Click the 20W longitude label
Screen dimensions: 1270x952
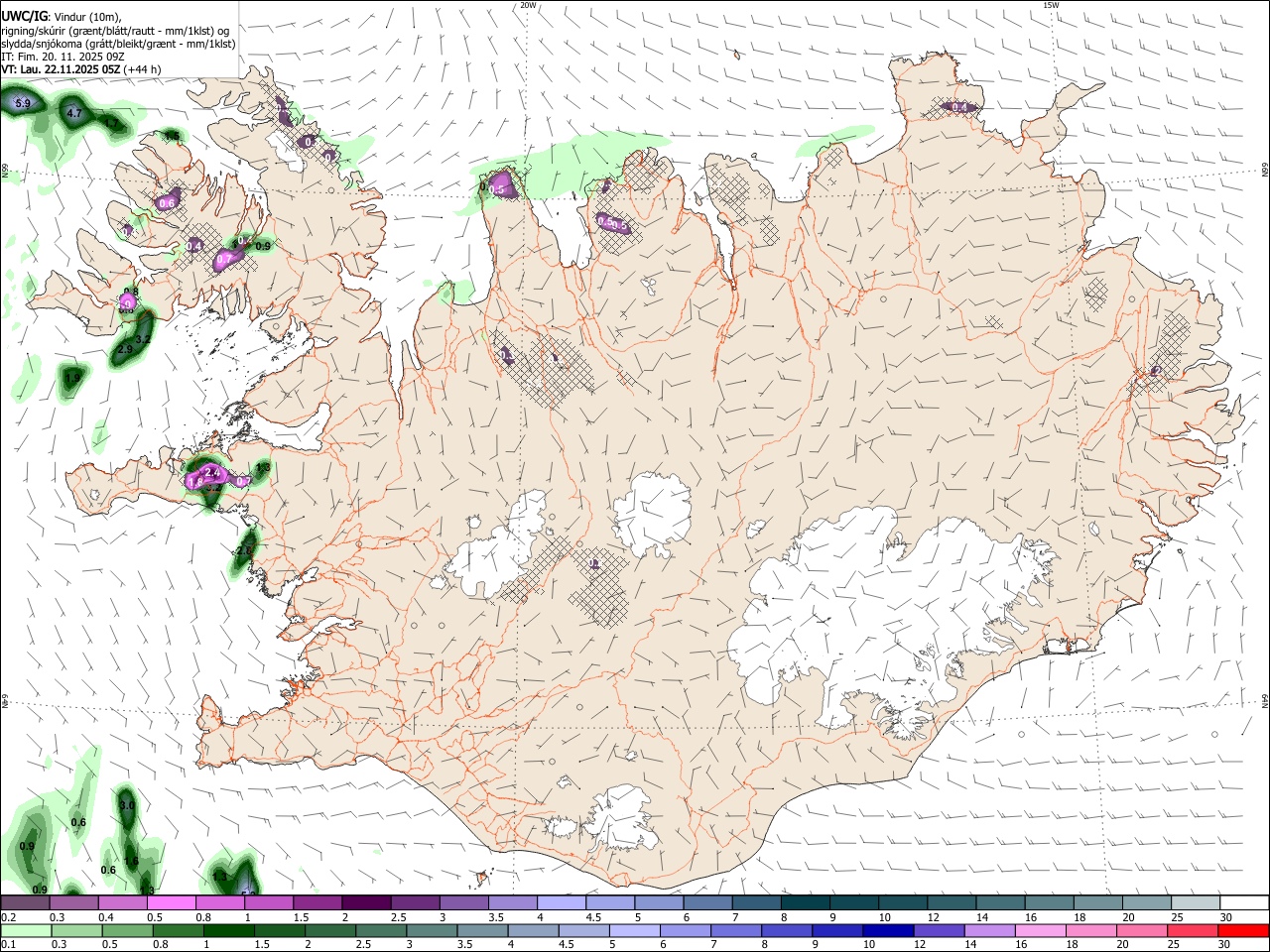[528, 5]
